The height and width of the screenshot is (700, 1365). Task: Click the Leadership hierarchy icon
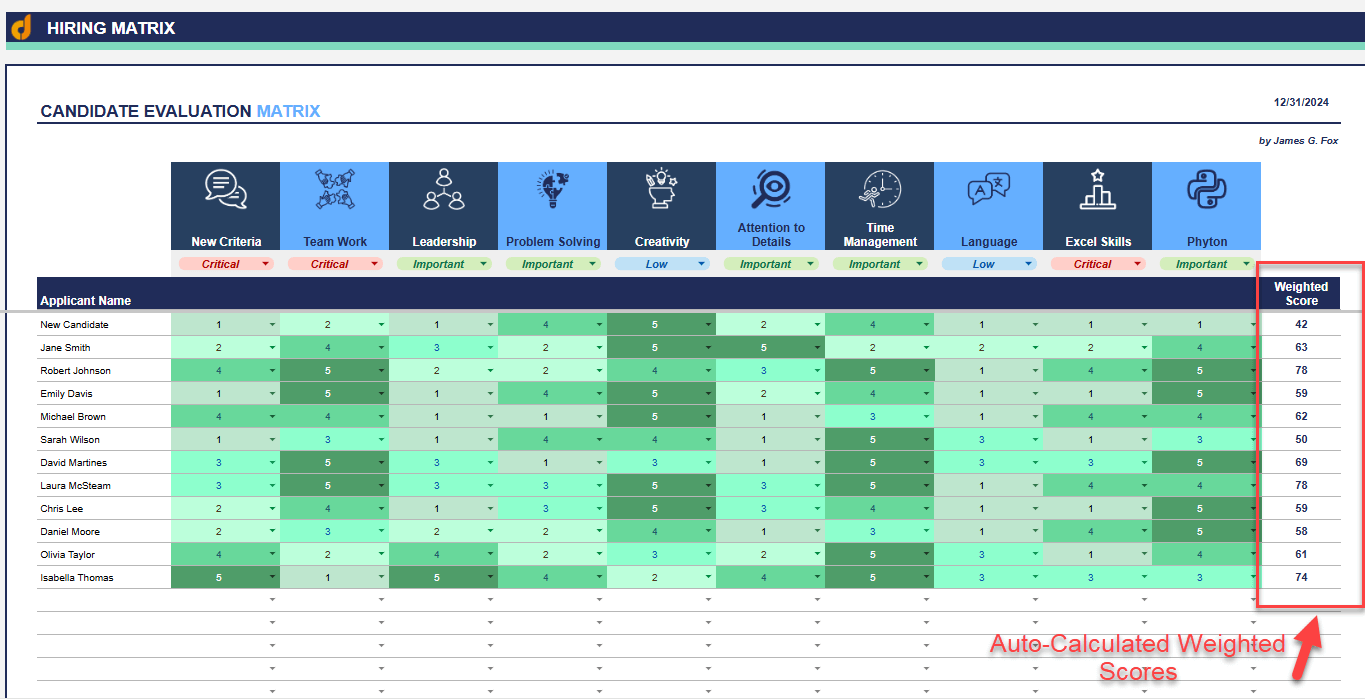[443, 190]
